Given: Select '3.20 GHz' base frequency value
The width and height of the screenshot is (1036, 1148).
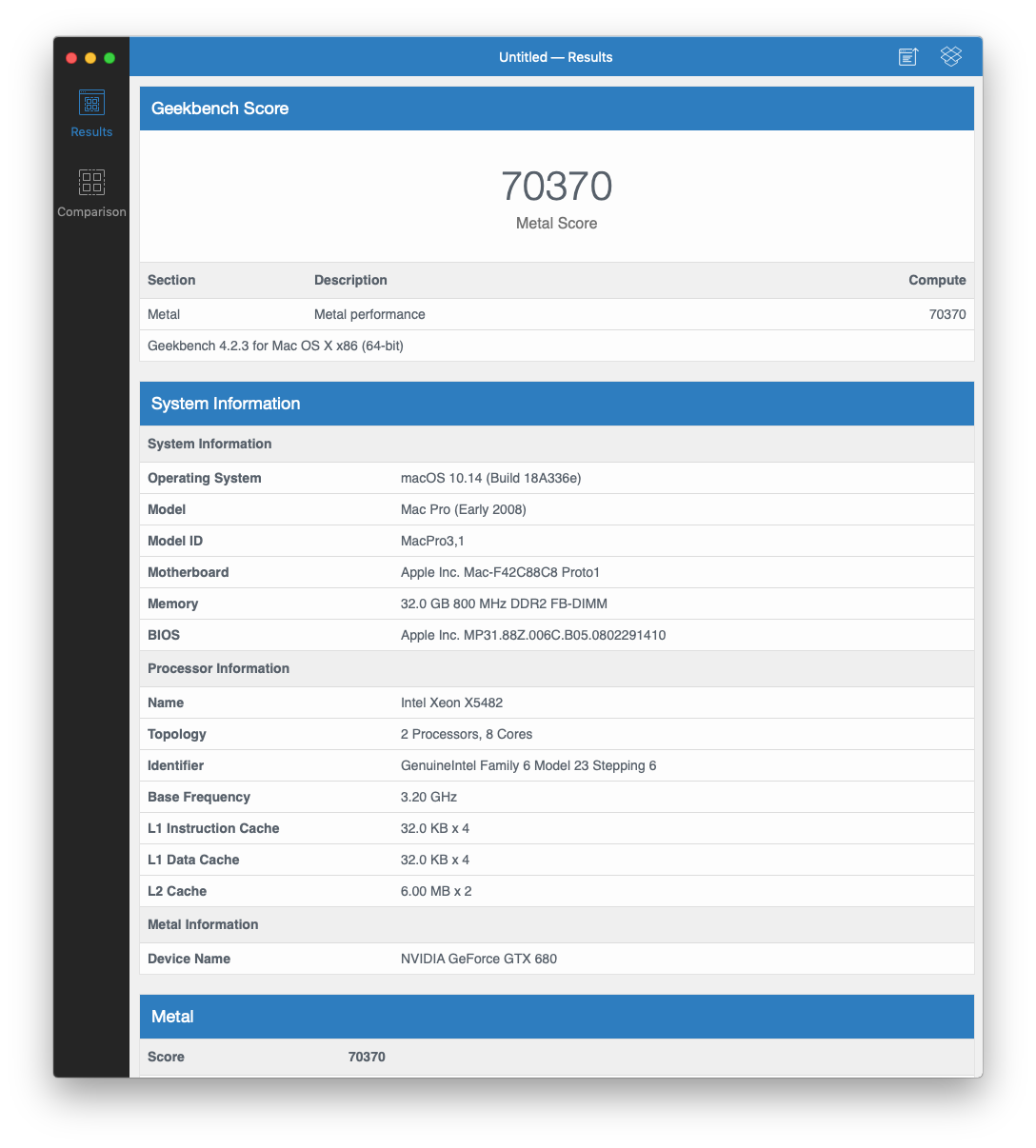Looking at the screenshot, I should [x=428, y=797].
